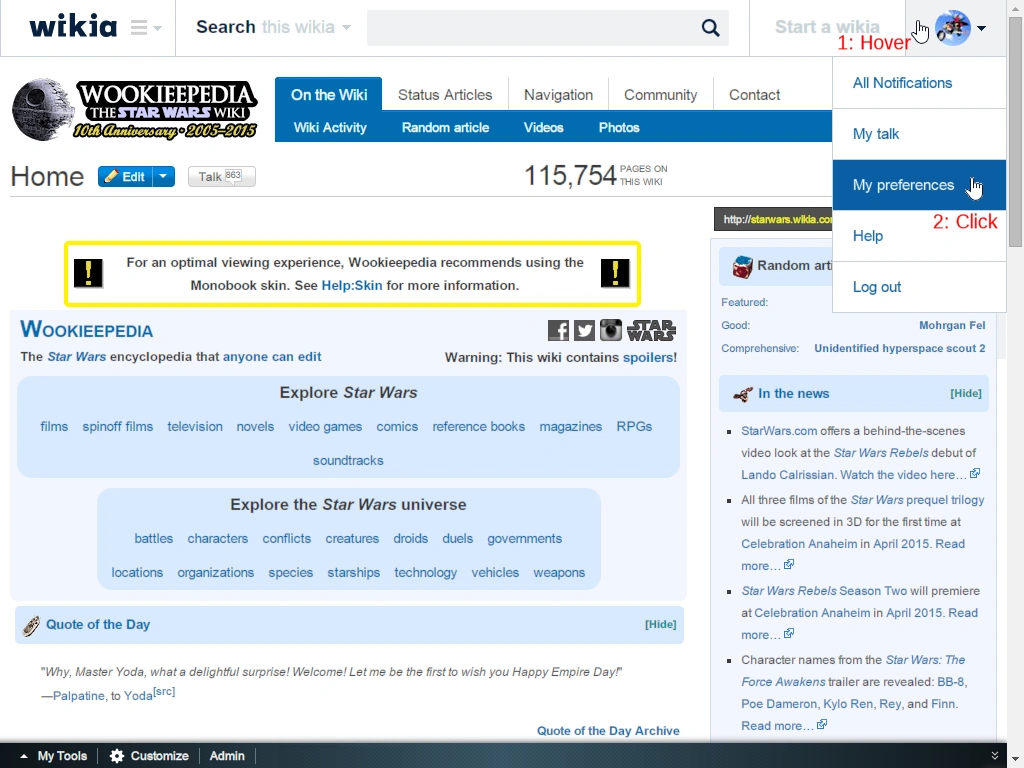Screen dimensions: 1024x768
Task: Click the Twitter icon
Action: (x=584, y=330)
